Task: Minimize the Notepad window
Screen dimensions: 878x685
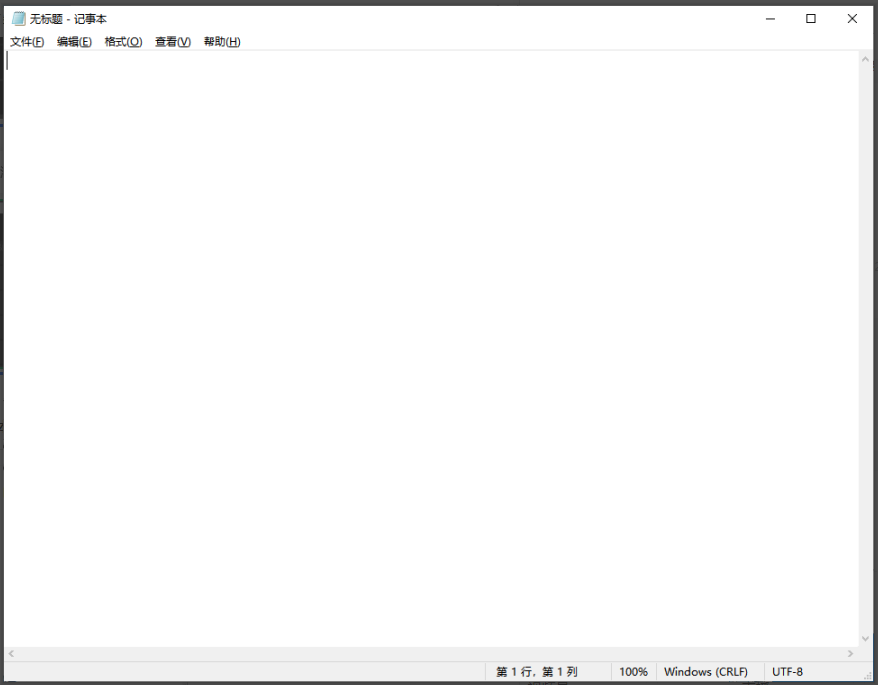Action: pyautogui.click(x=769, y=18)
